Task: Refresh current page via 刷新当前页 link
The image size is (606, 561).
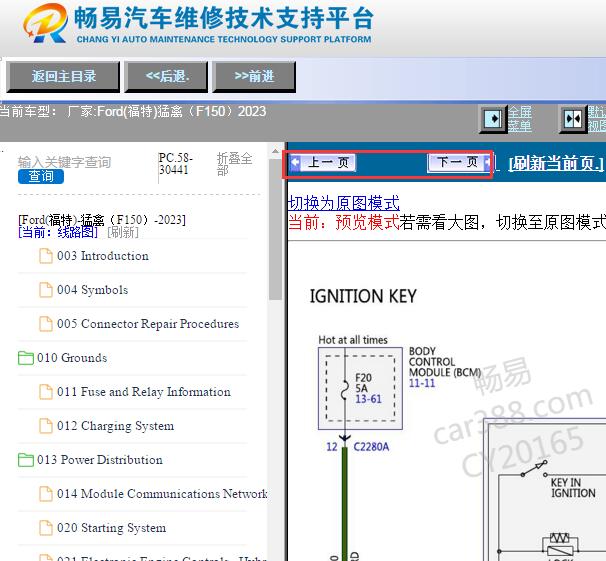Action: [x=556, y=163]
